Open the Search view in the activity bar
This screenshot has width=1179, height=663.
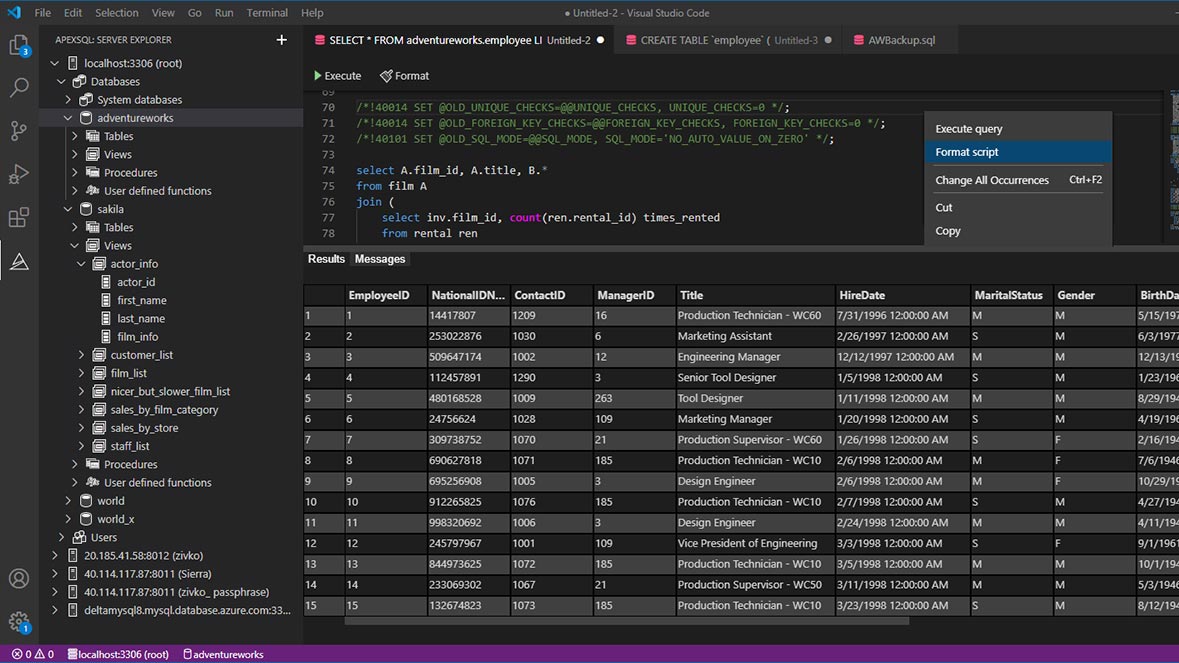(21, 88)
